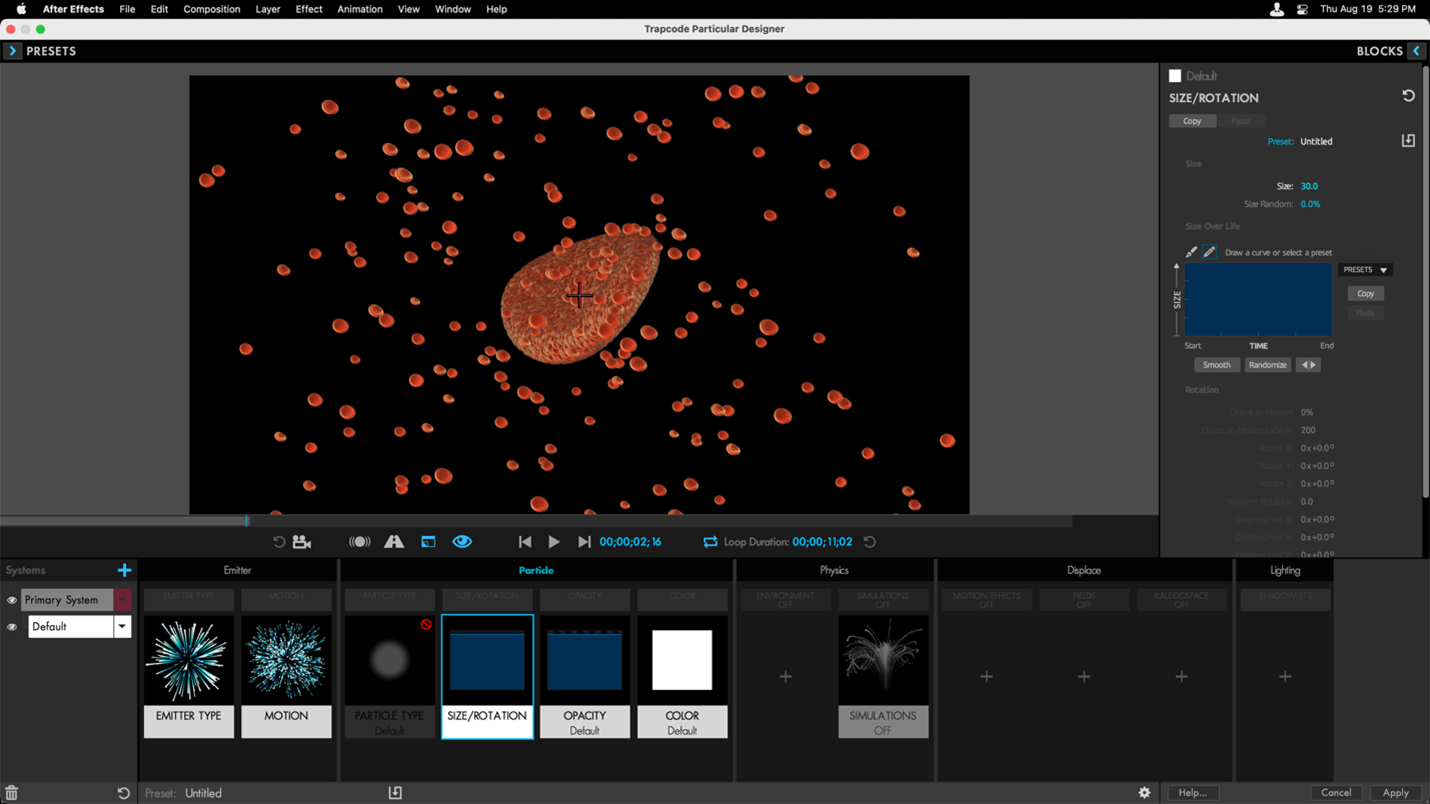Randomize the Size Over Life curve
The width and height of the screenshot is (1430, 804).
point(1267,365)
